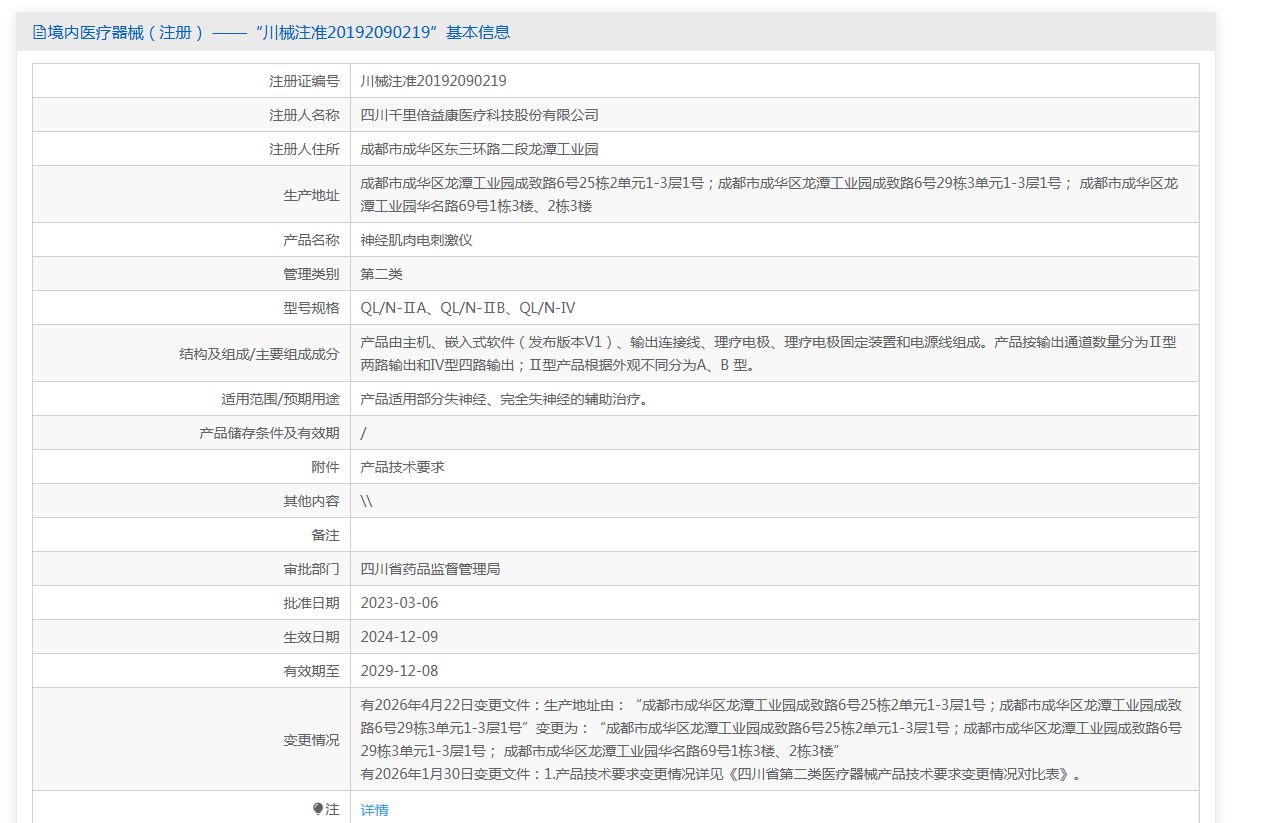Open the 详情 link in the note row
The image size is (1283, 823).
click(x=374, y=810)
